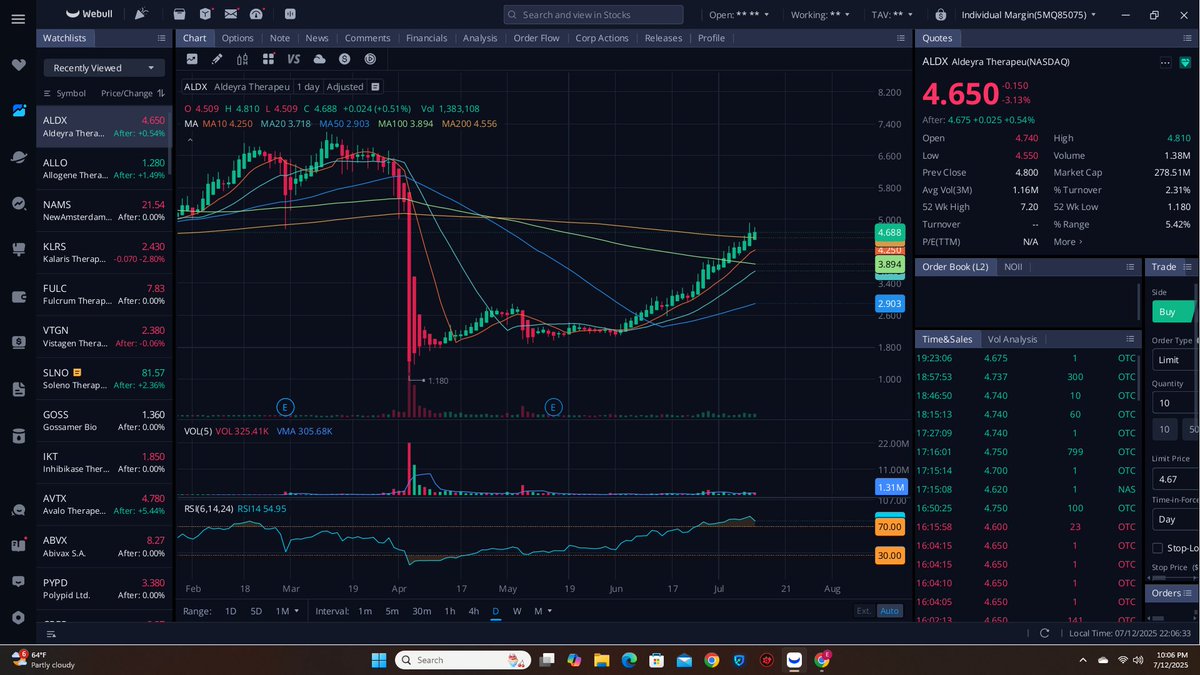Screen dimensions: 1200x675
Task: Click the Limit Price 4.67 field
Action: (x=1174, y=479)
